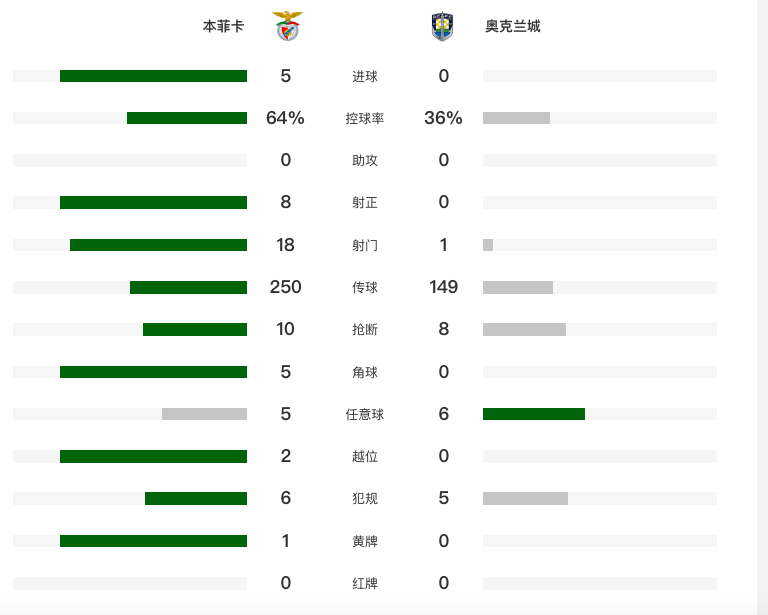The height and width of the screenshot is (615, 768).
Task: Click Auckland City's gray fouls bar
Action: (x=526, y=498)
